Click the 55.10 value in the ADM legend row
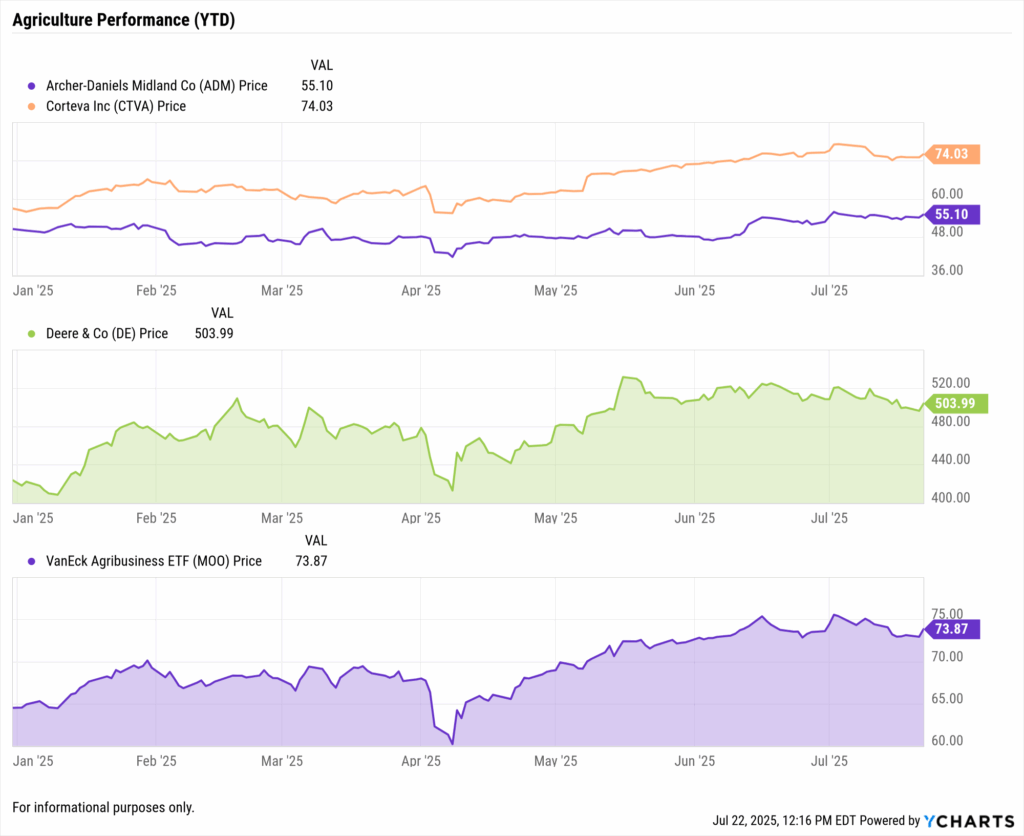Viewport: 1024px width, 836px height. (x=317, y=86)
